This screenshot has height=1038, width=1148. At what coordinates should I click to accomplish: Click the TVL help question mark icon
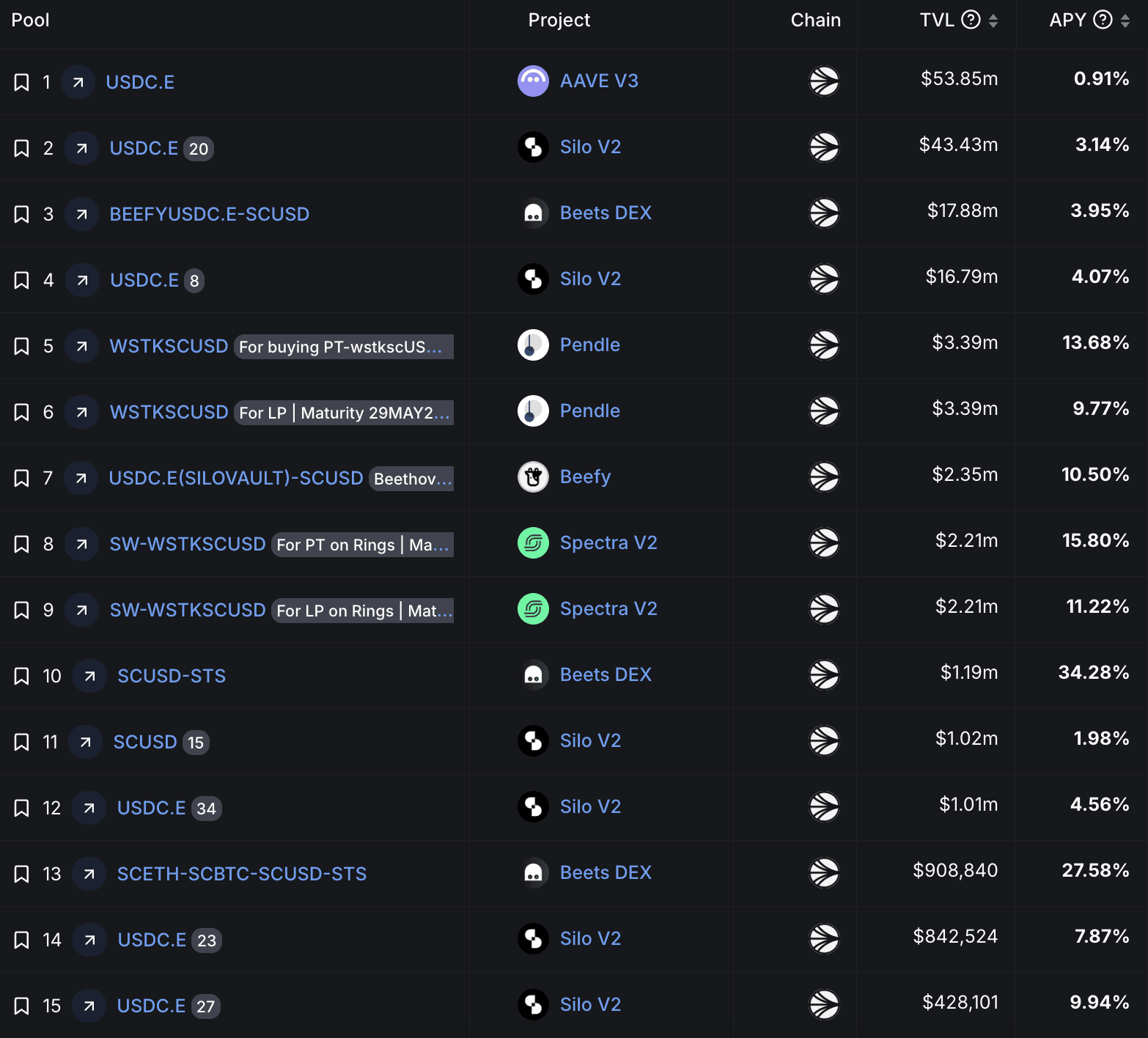coord(971,20)
